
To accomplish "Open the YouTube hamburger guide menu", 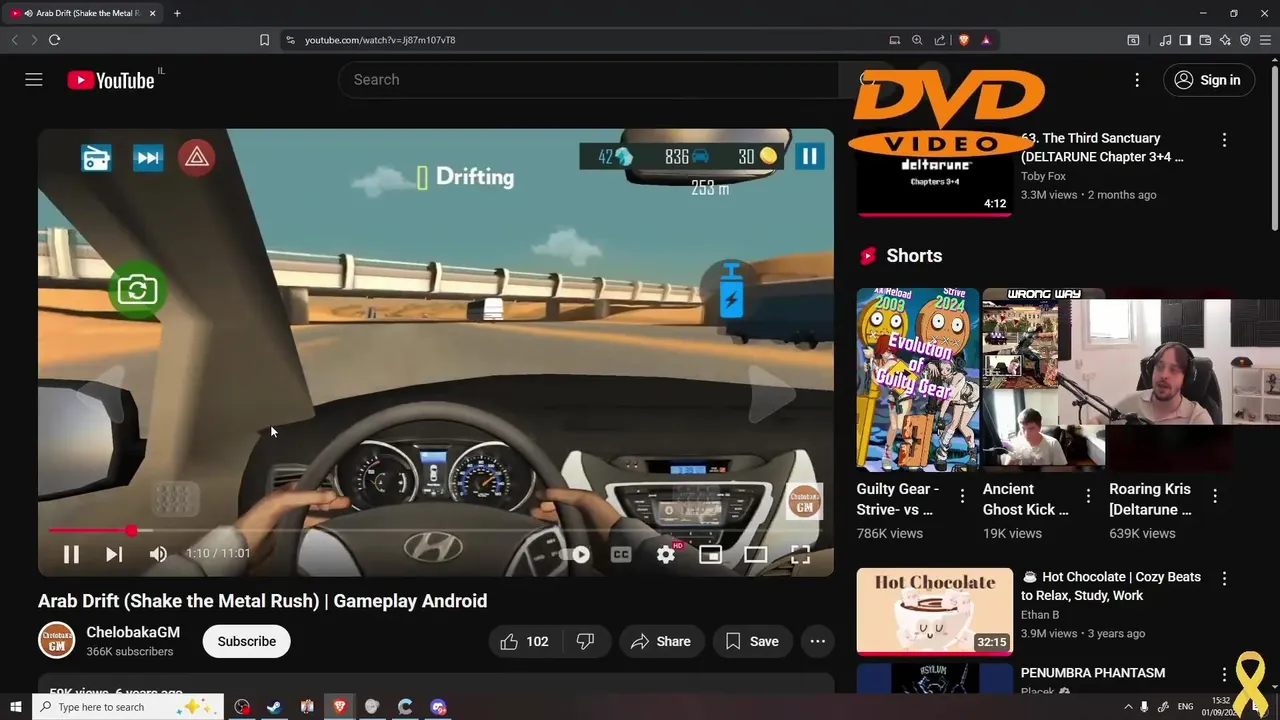I will (x=34, y=80).
